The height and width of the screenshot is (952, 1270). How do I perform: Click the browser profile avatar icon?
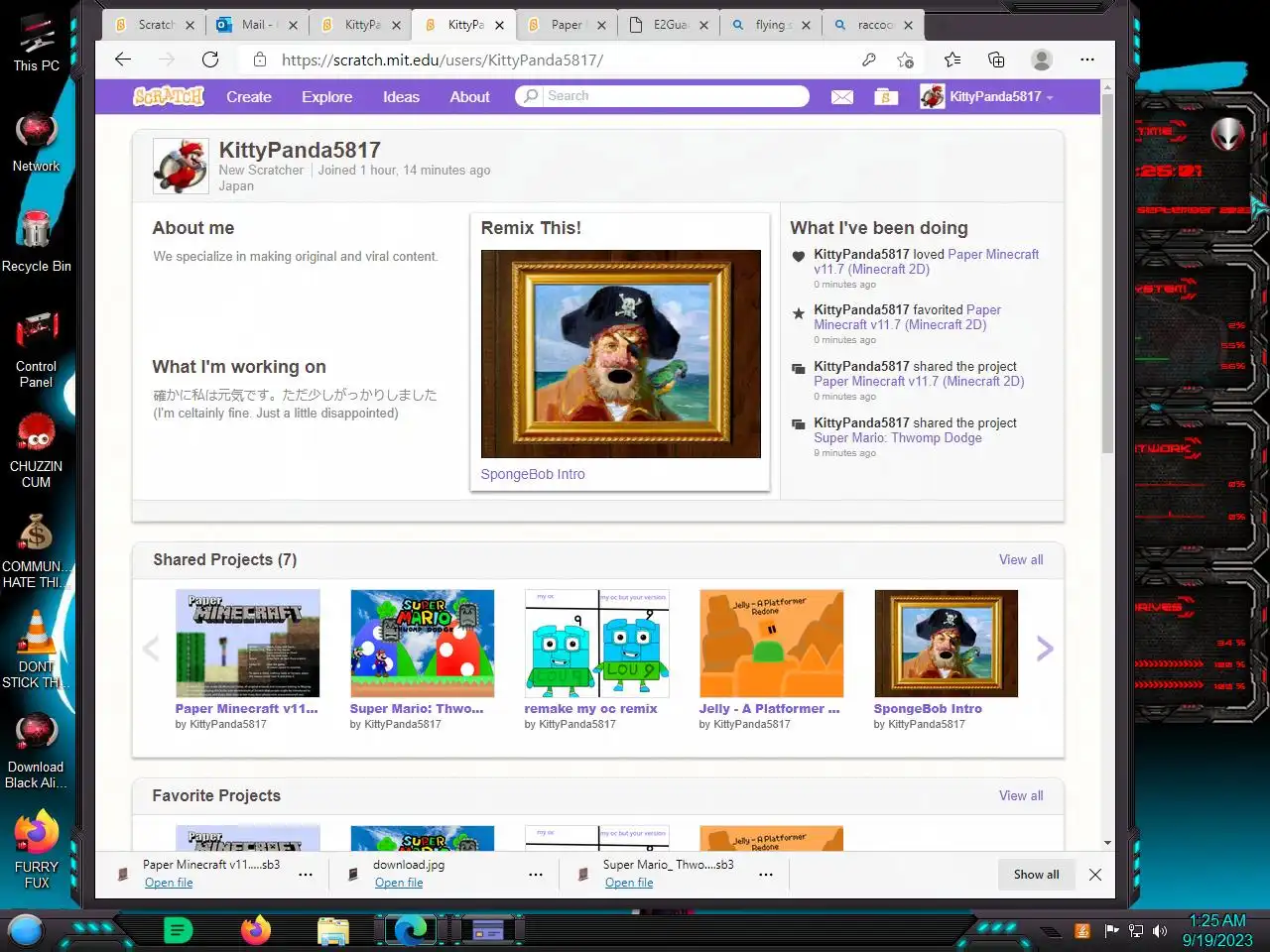coord(1042,59)
